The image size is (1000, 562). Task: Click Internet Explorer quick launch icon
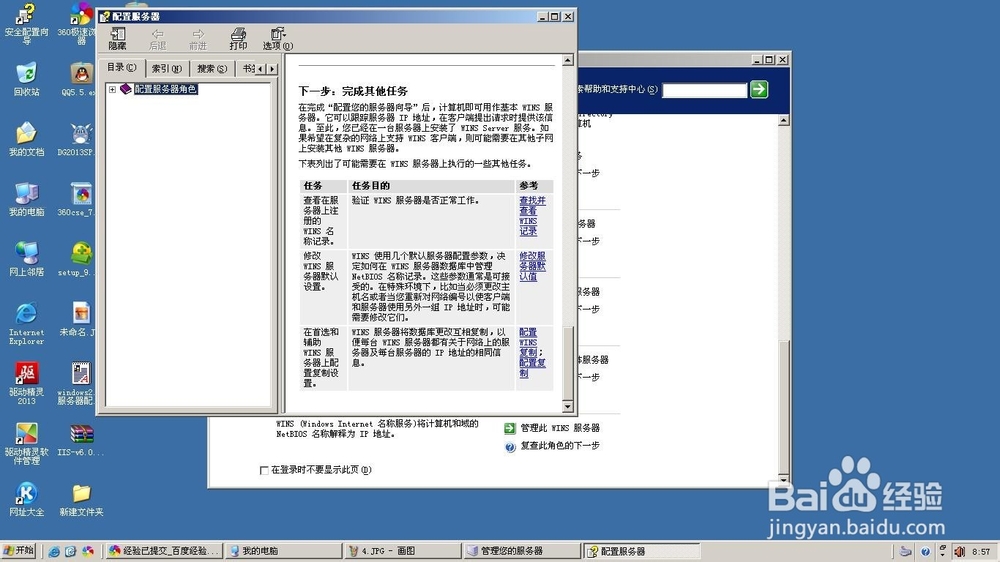54,551
